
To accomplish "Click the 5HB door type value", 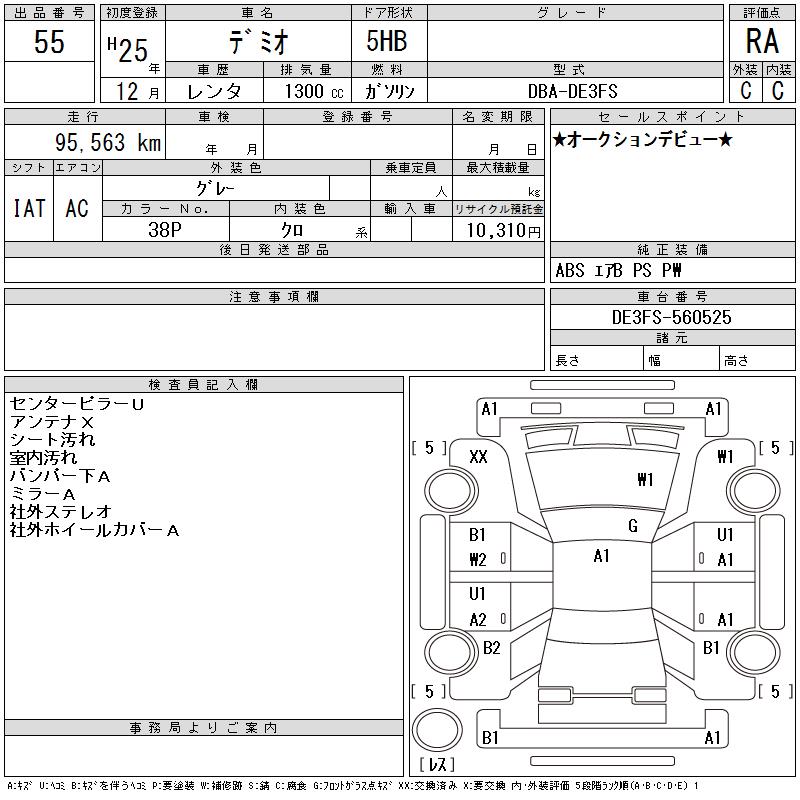I will click(389, 42).
